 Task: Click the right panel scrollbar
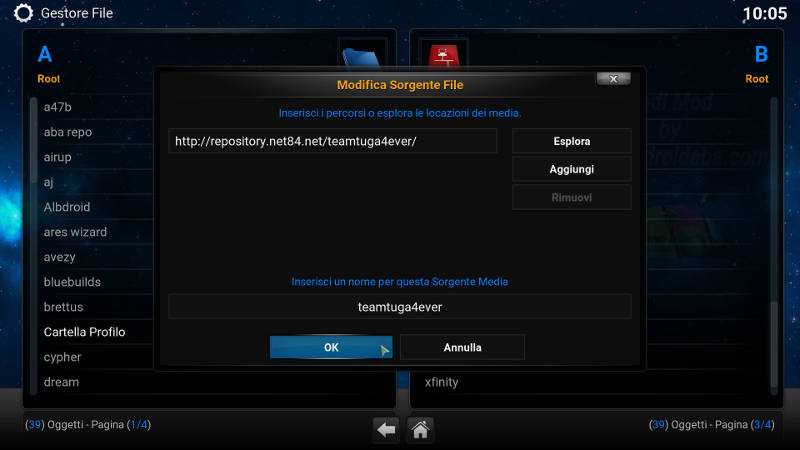[x=774, y=245]
